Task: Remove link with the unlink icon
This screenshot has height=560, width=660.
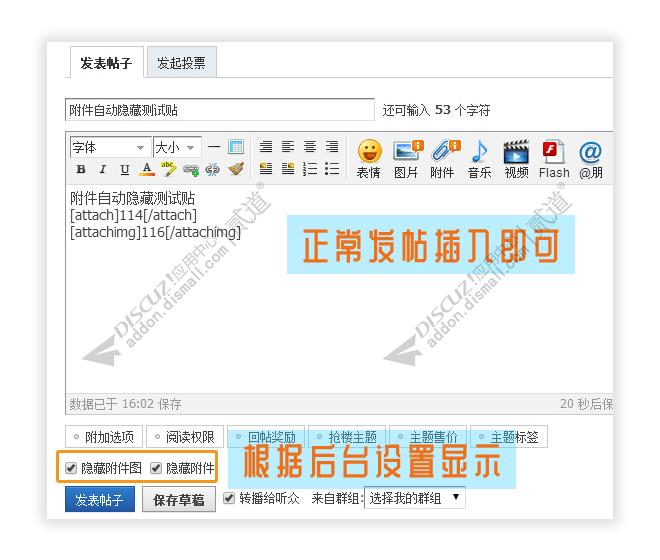Action: tap(213, 170)
